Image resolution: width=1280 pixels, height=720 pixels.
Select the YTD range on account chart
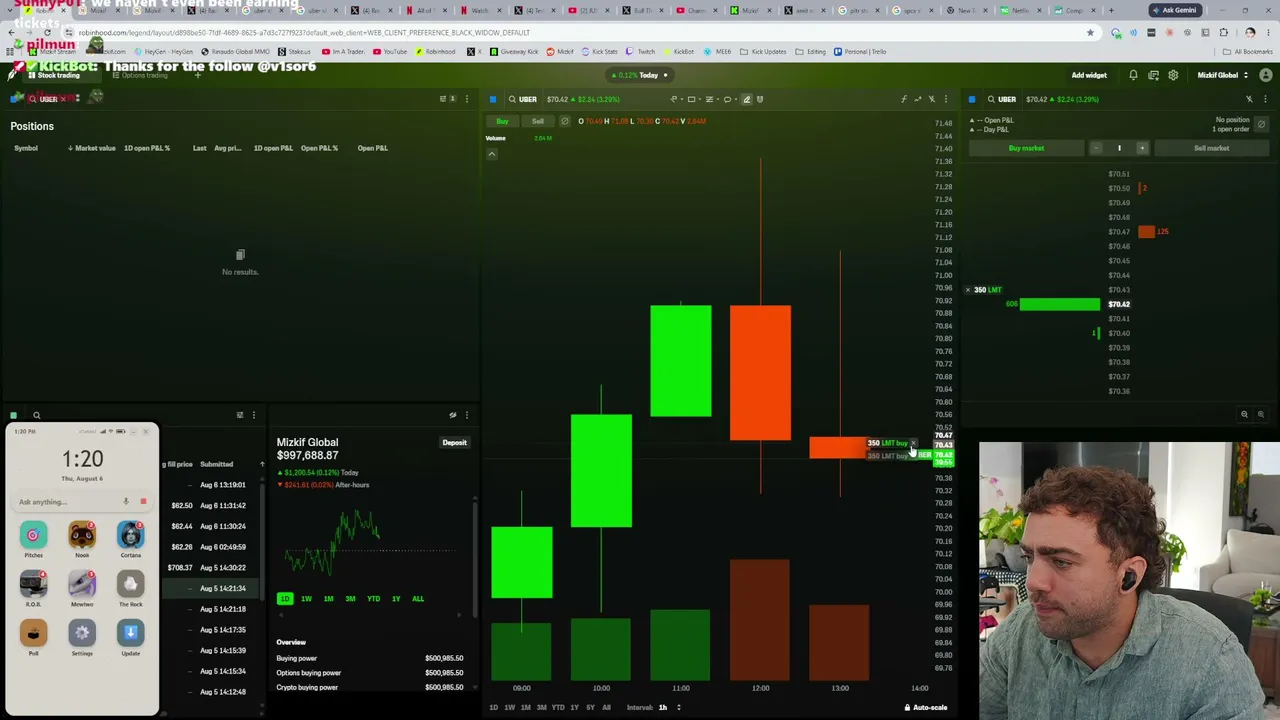coord(373,599)
